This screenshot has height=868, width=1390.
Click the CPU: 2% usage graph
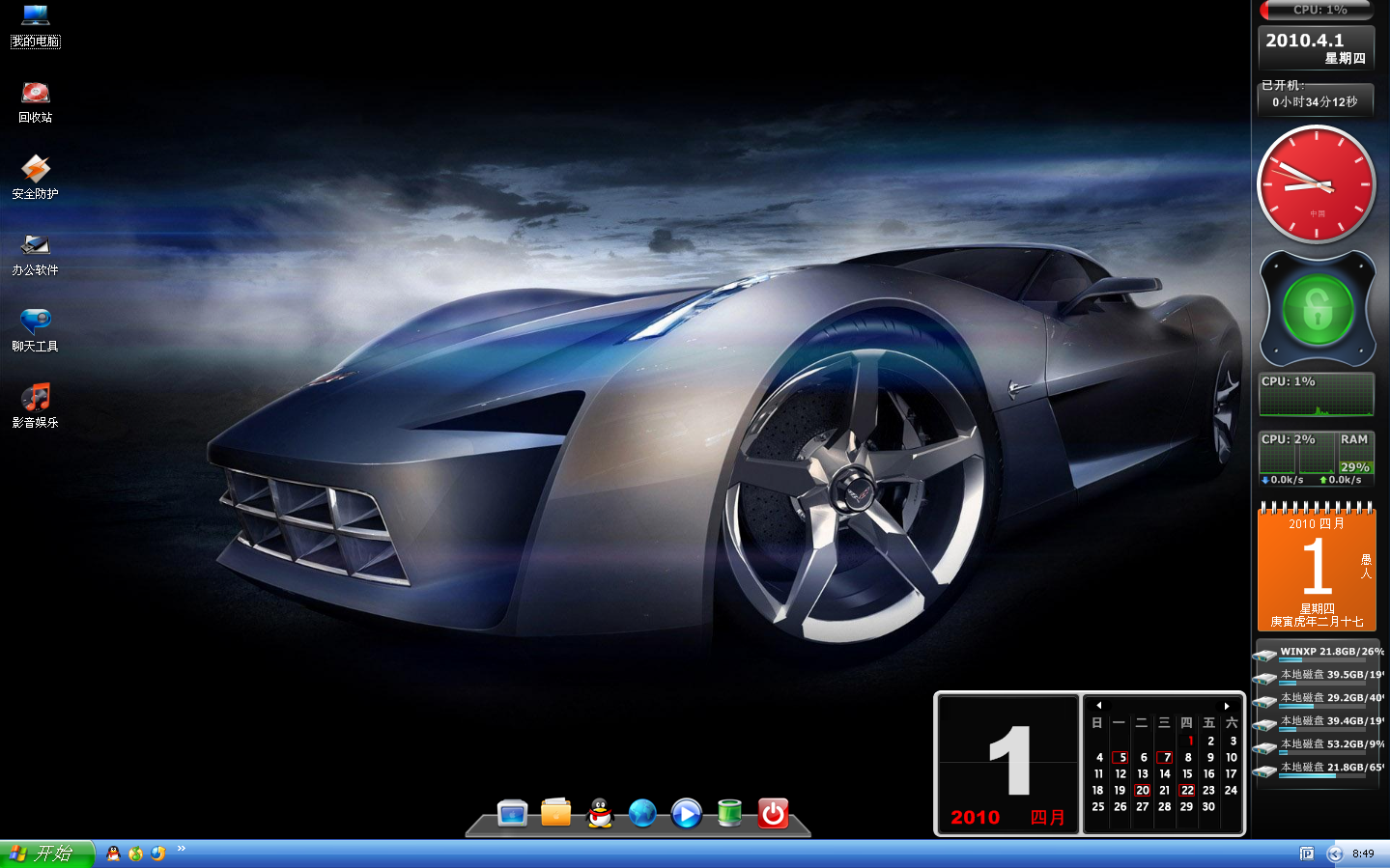(x=1297, y=452)
